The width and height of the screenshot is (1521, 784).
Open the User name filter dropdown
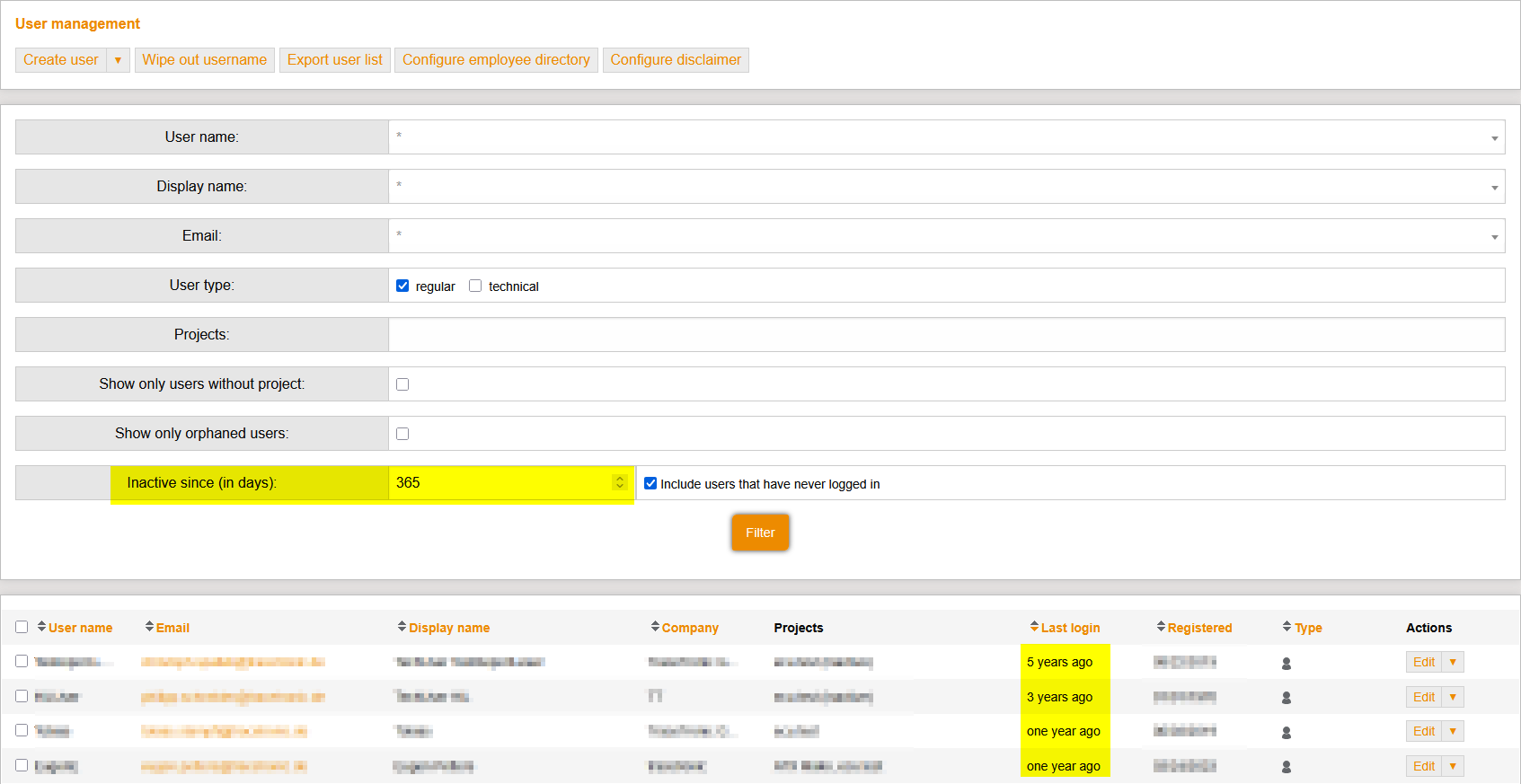[x=1494, y=138]
